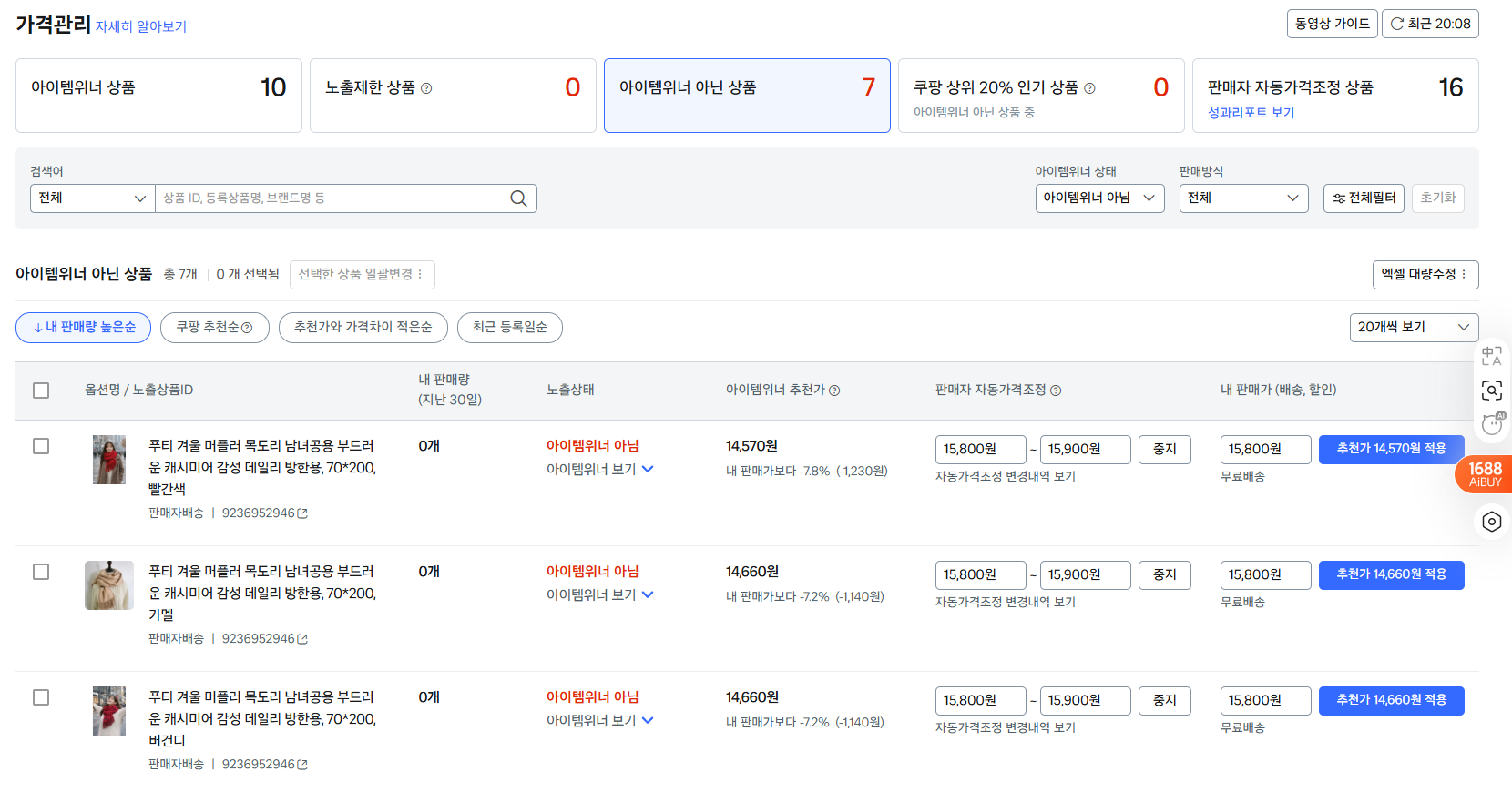Check the box for the 빨간색 scarf row
Screen dimensions: 1512x792
point(41,446)
